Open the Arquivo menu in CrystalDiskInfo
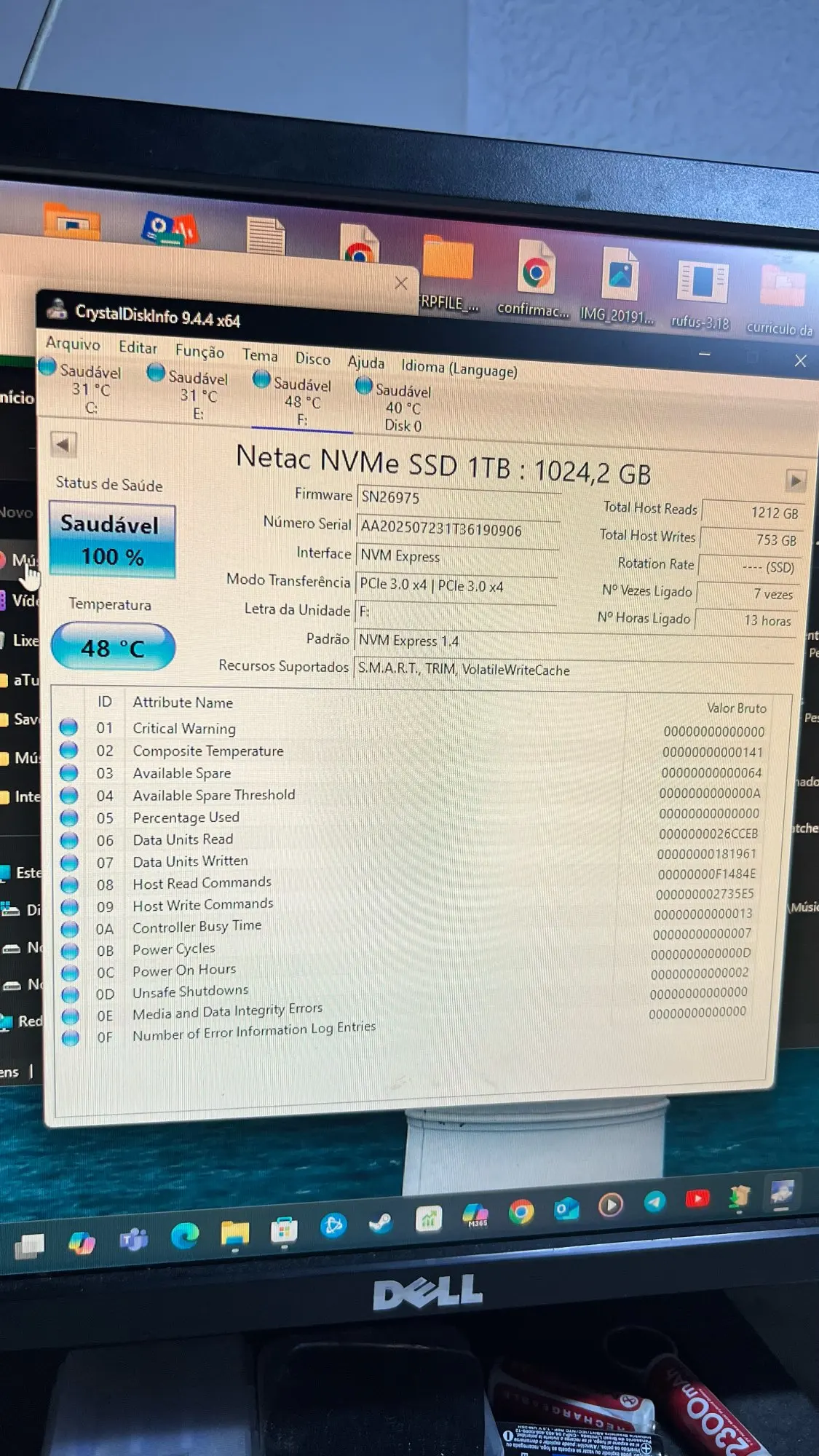This screenshot has height=1456, width=819. pyautogui.click(x=73, y=343)
